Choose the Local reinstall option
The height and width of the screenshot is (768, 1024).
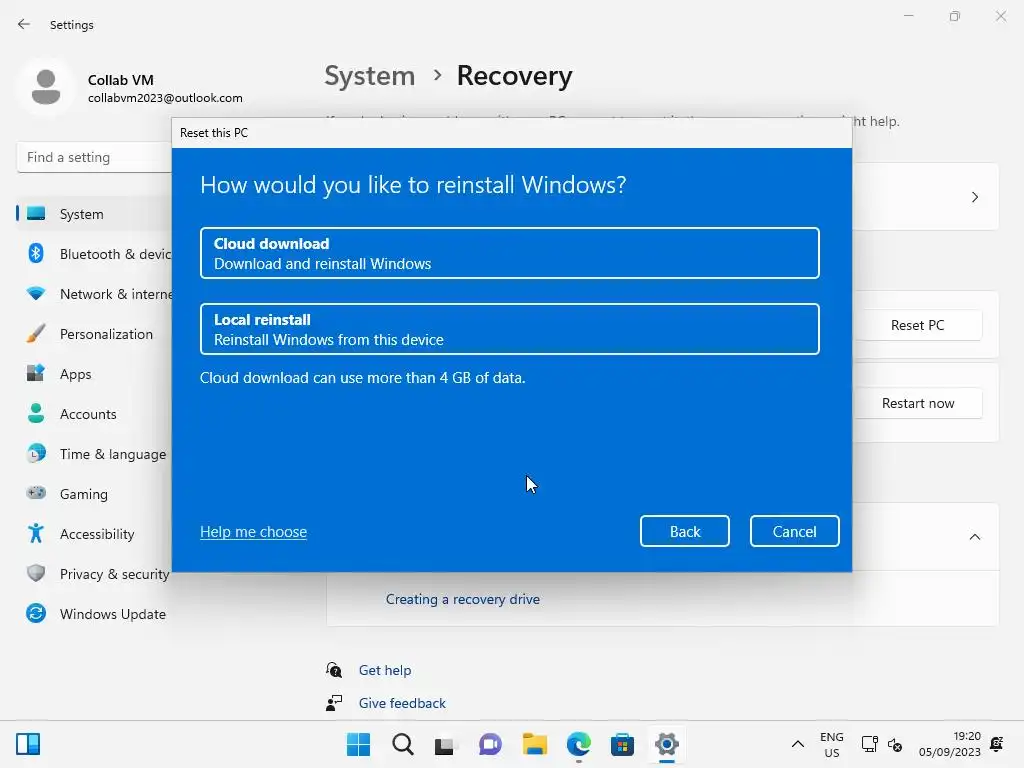(509, 329)
